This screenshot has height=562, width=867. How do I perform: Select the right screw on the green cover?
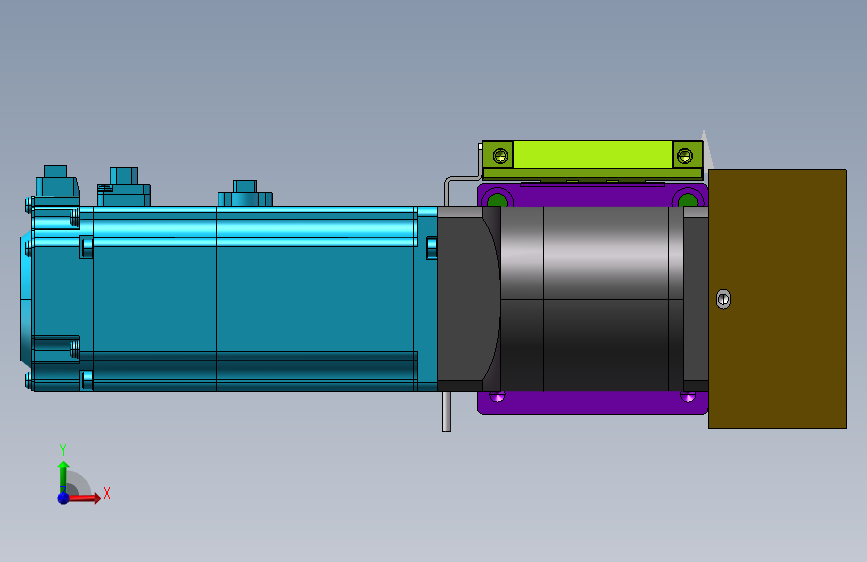(685, 155)
